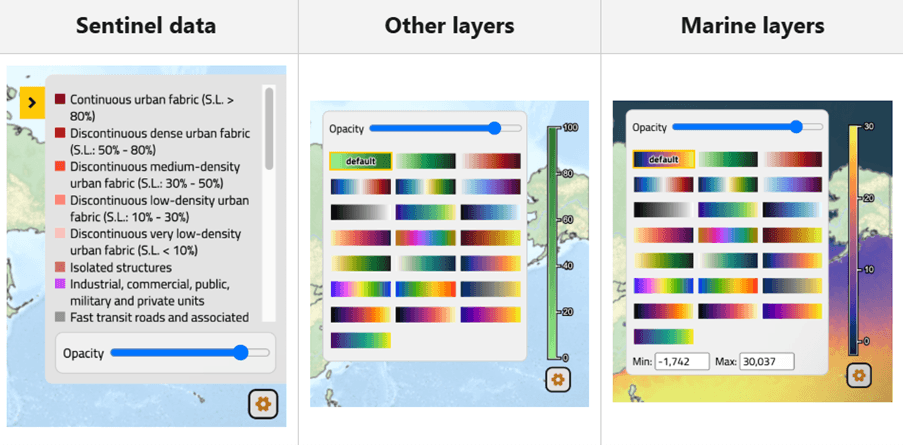
Task: Click the Isolated structures legend item
Action: coord(120,268)
